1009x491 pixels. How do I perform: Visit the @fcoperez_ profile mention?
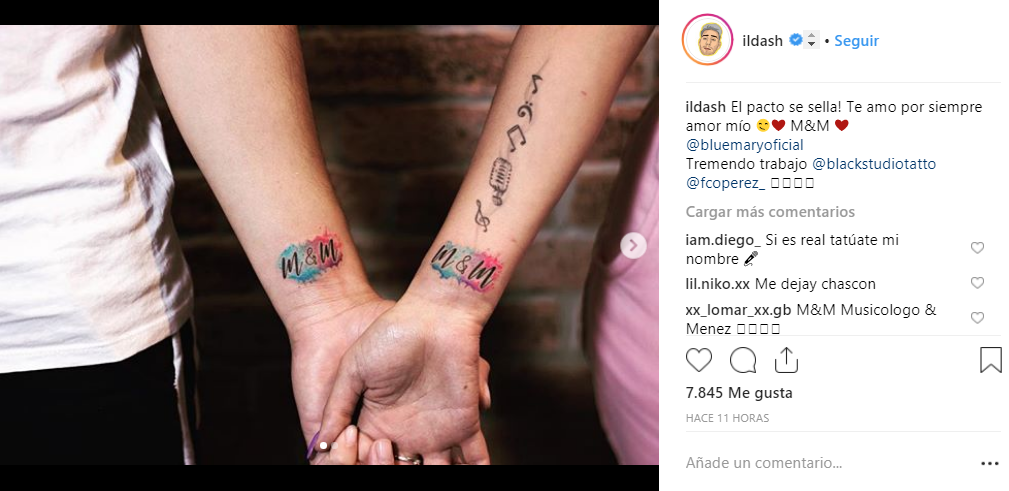[726, 183]
